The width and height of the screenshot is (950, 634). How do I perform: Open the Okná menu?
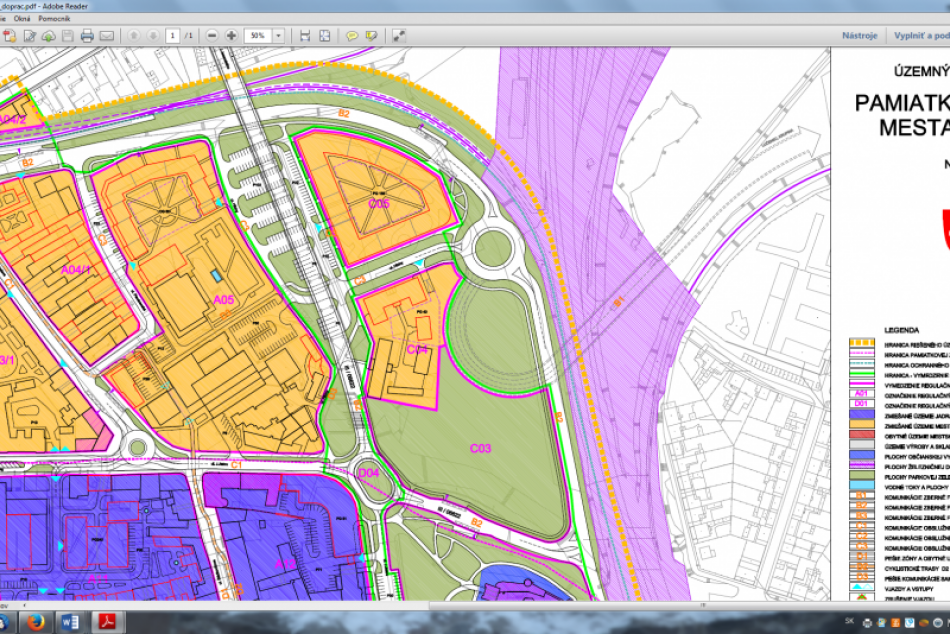coord(20,19)
